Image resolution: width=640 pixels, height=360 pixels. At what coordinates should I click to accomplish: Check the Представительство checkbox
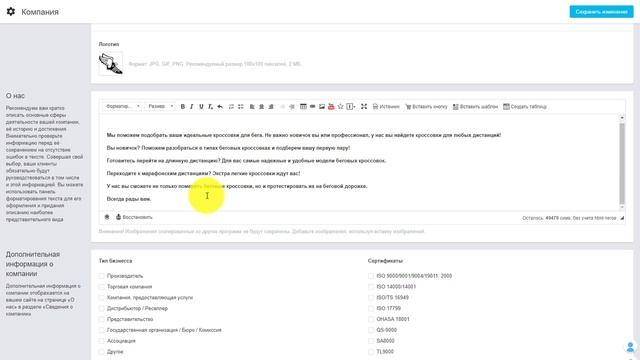tap(102, 319)
